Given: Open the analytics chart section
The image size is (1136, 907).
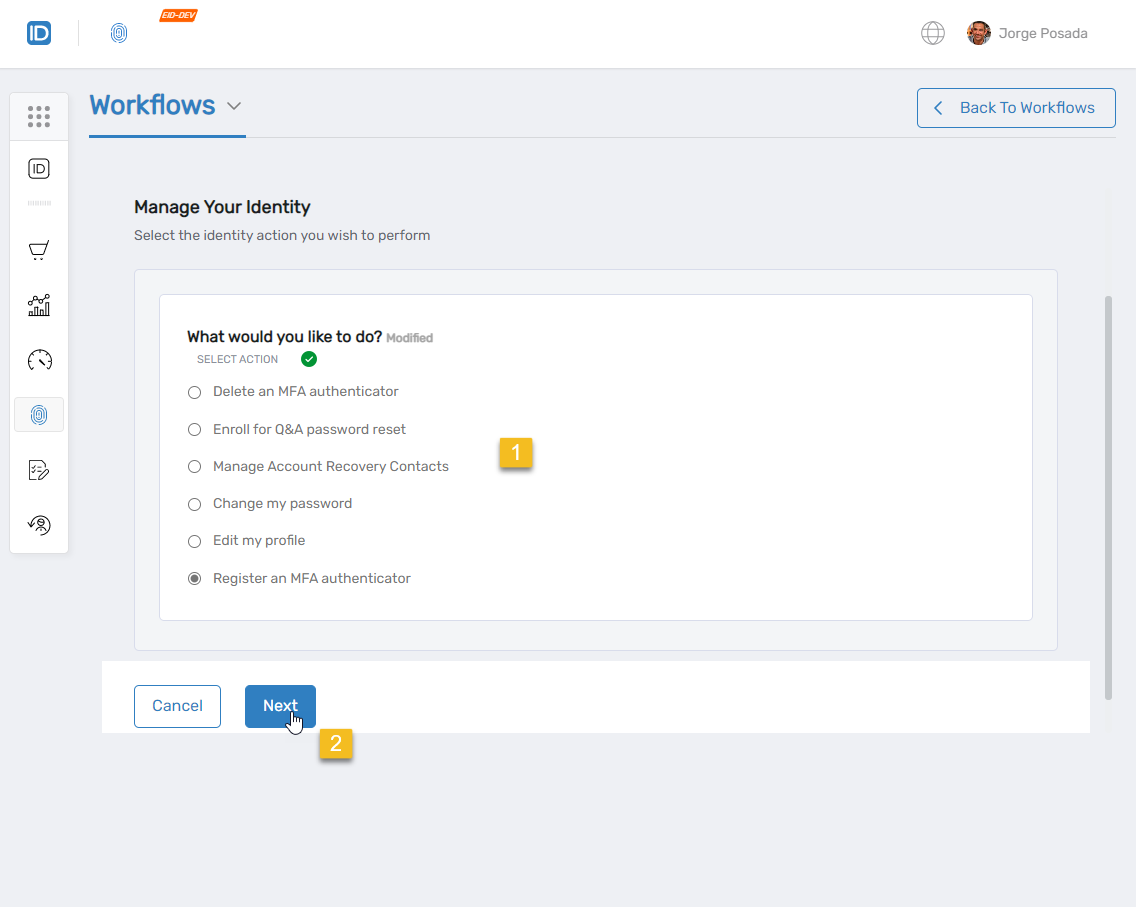Looking at the screenshot, I should 39,305.
